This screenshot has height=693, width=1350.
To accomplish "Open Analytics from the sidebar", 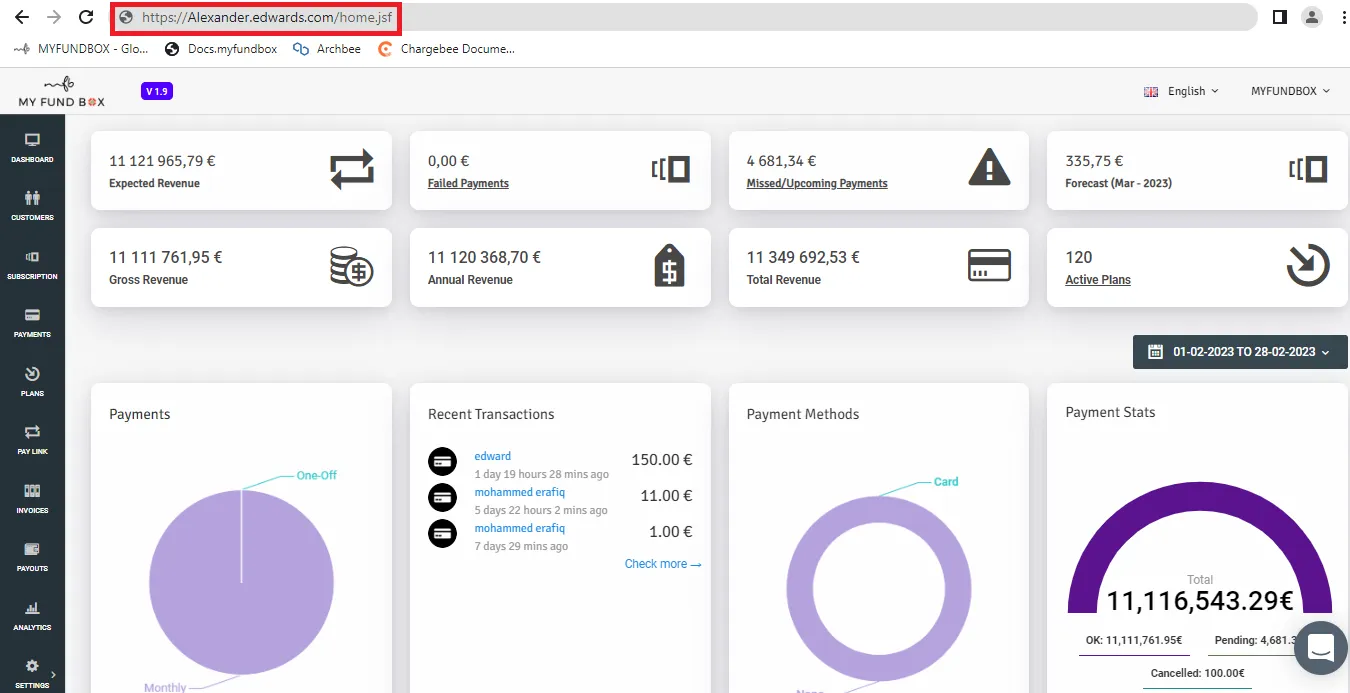I will pyautogui.click(x=32, y=616).
